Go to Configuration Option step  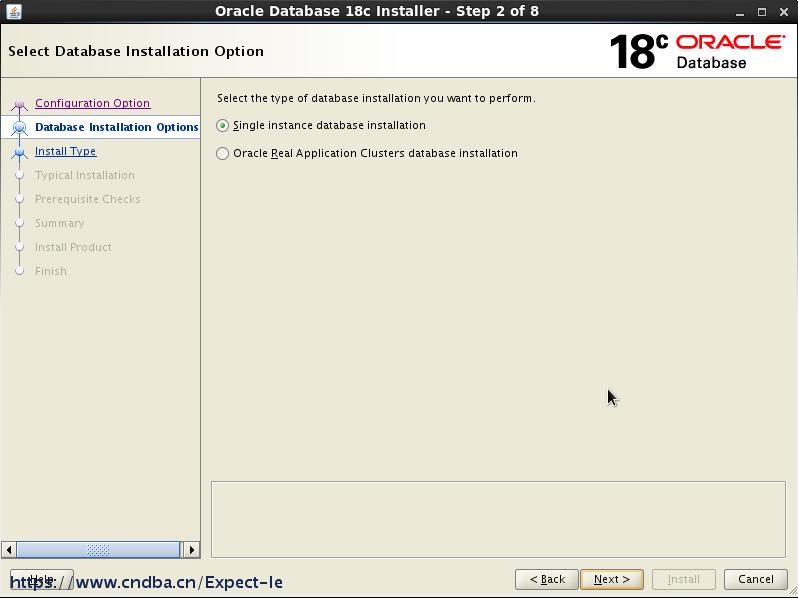[x=93, y=103]
